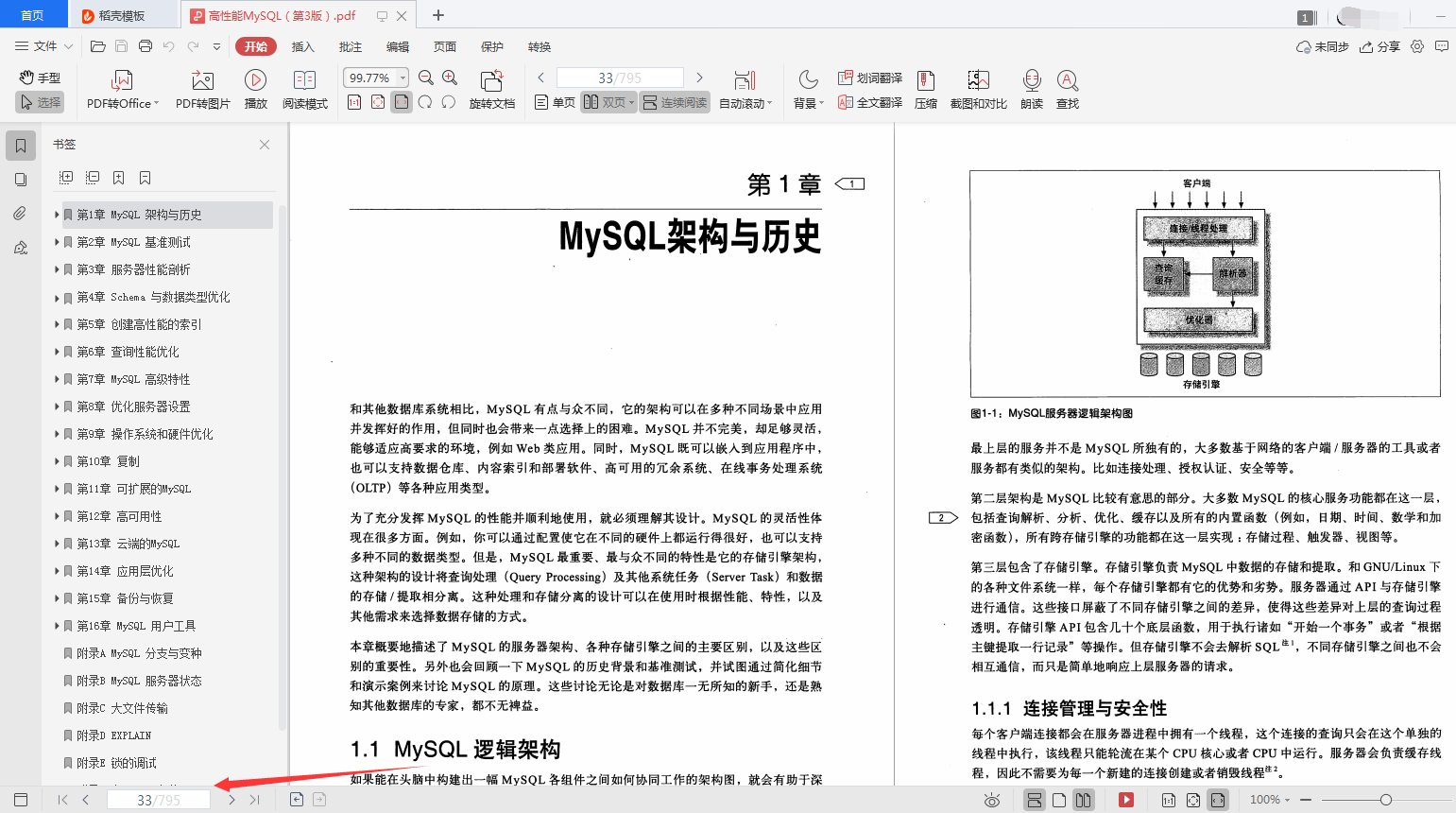Toggle 双页 two-page view
This screenshot has height=813, width=1456.
coord(608,102)
